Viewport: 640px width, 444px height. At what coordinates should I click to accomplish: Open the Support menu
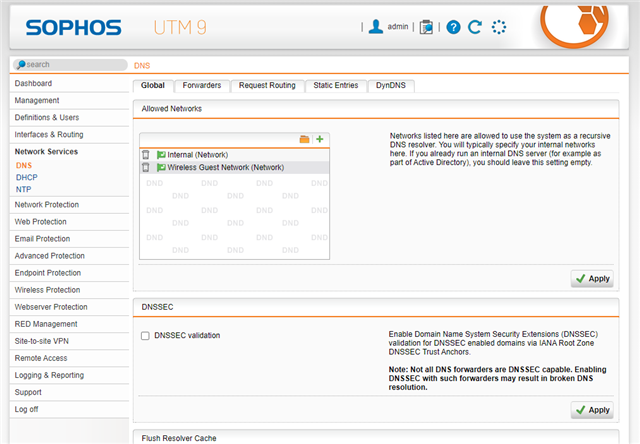pos(69,393)
